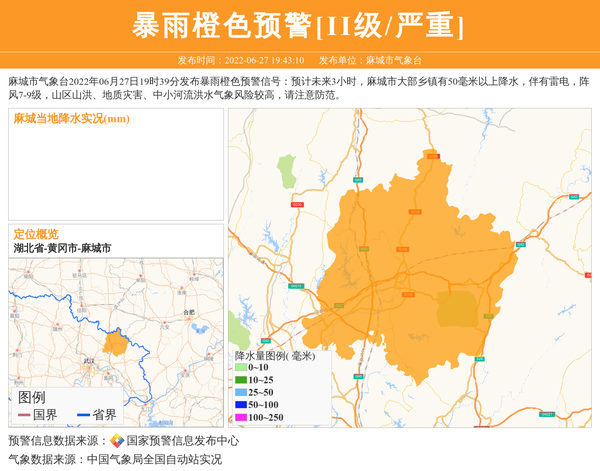Click the 武汉 city marker on overview map
This screenshot has width=600, height=471.
[x=89, y=362]
